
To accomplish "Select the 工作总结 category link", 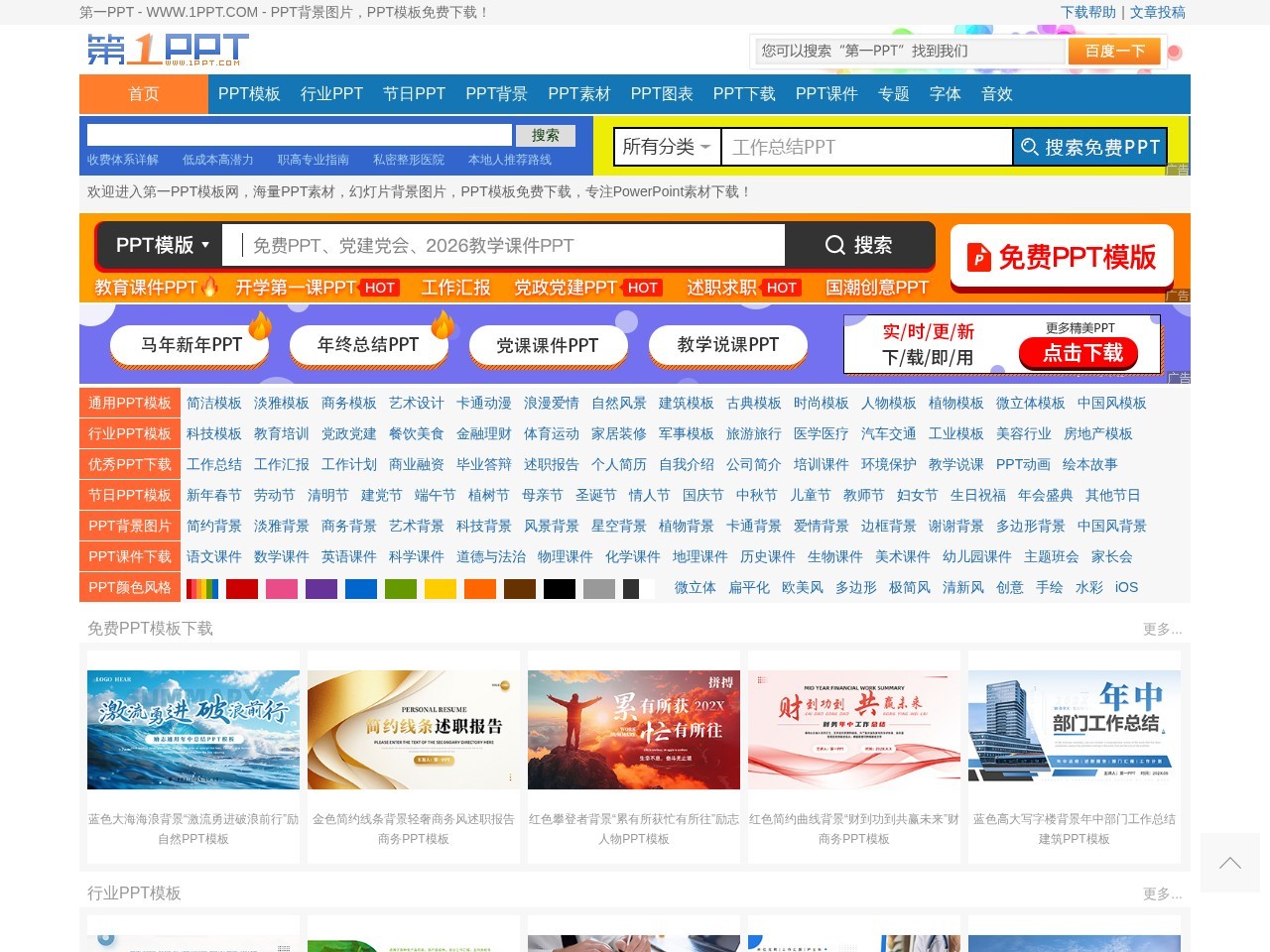I will (x=212, y=464).
